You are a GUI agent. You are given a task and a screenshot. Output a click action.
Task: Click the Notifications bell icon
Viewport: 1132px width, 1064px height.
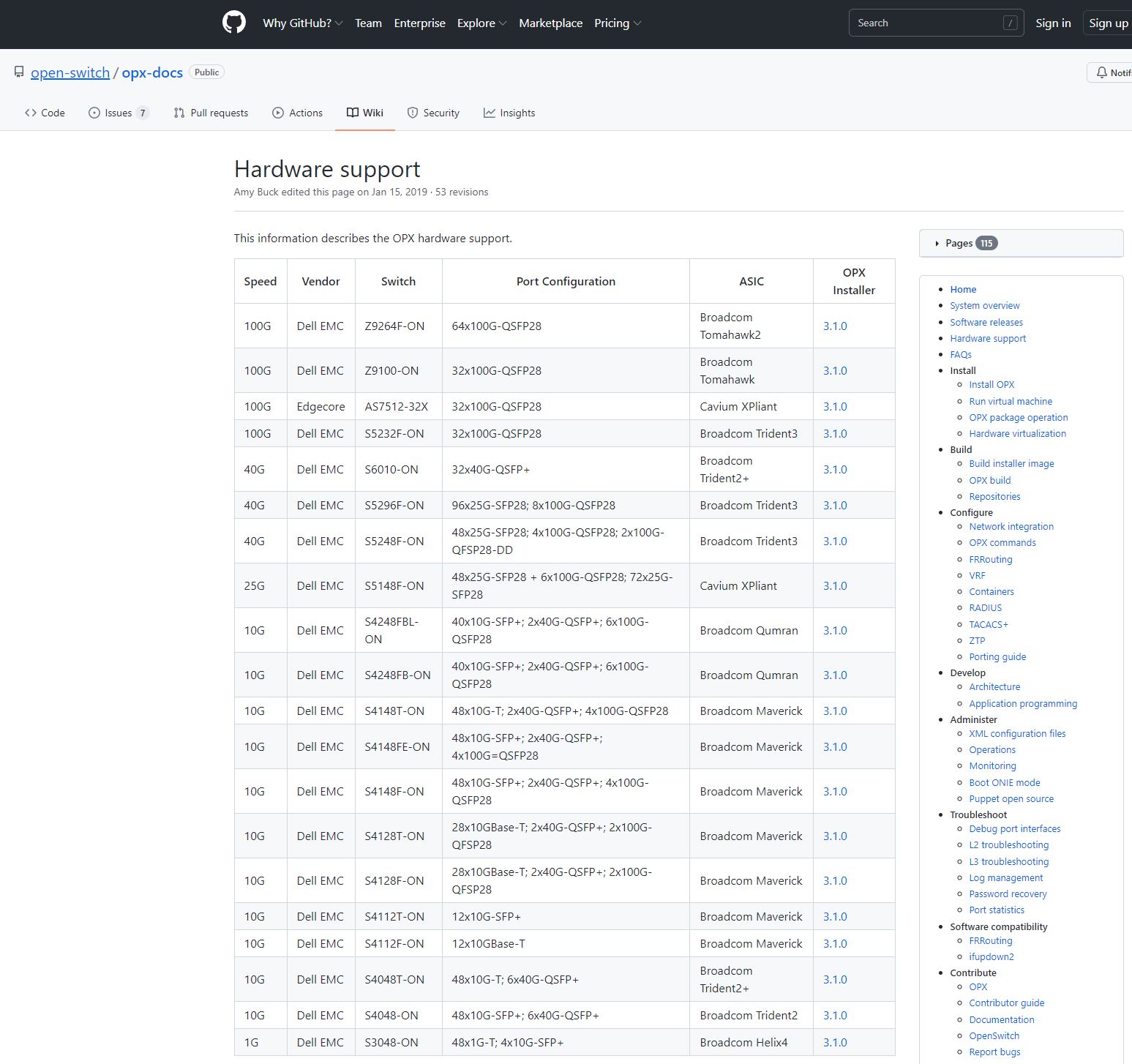(x=1102, y=72)
